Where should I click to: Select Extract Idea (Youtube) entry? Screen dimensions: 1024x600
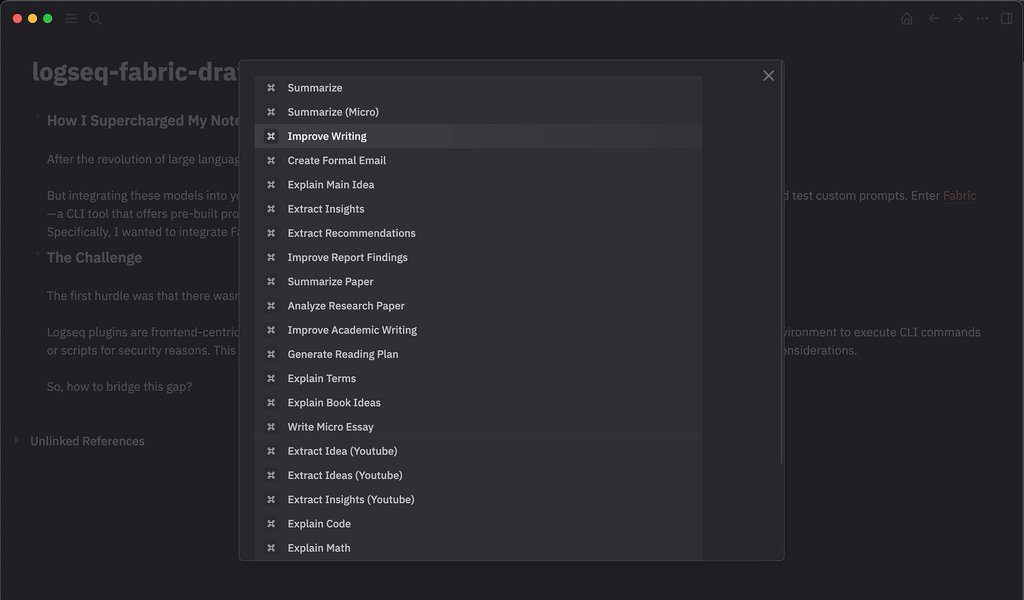478,450
